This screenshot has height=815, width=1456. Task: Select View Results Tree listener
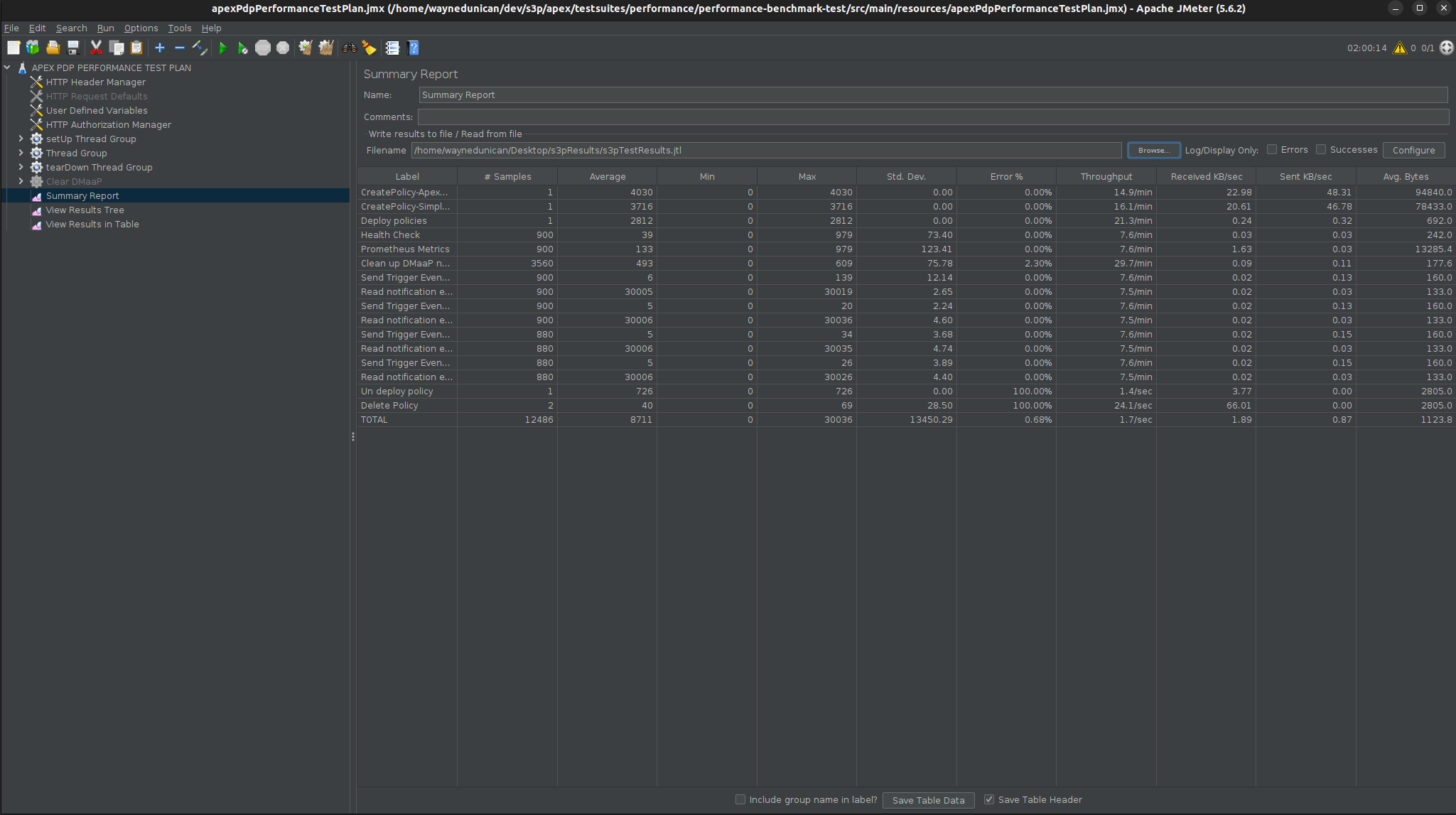(85, 210)
